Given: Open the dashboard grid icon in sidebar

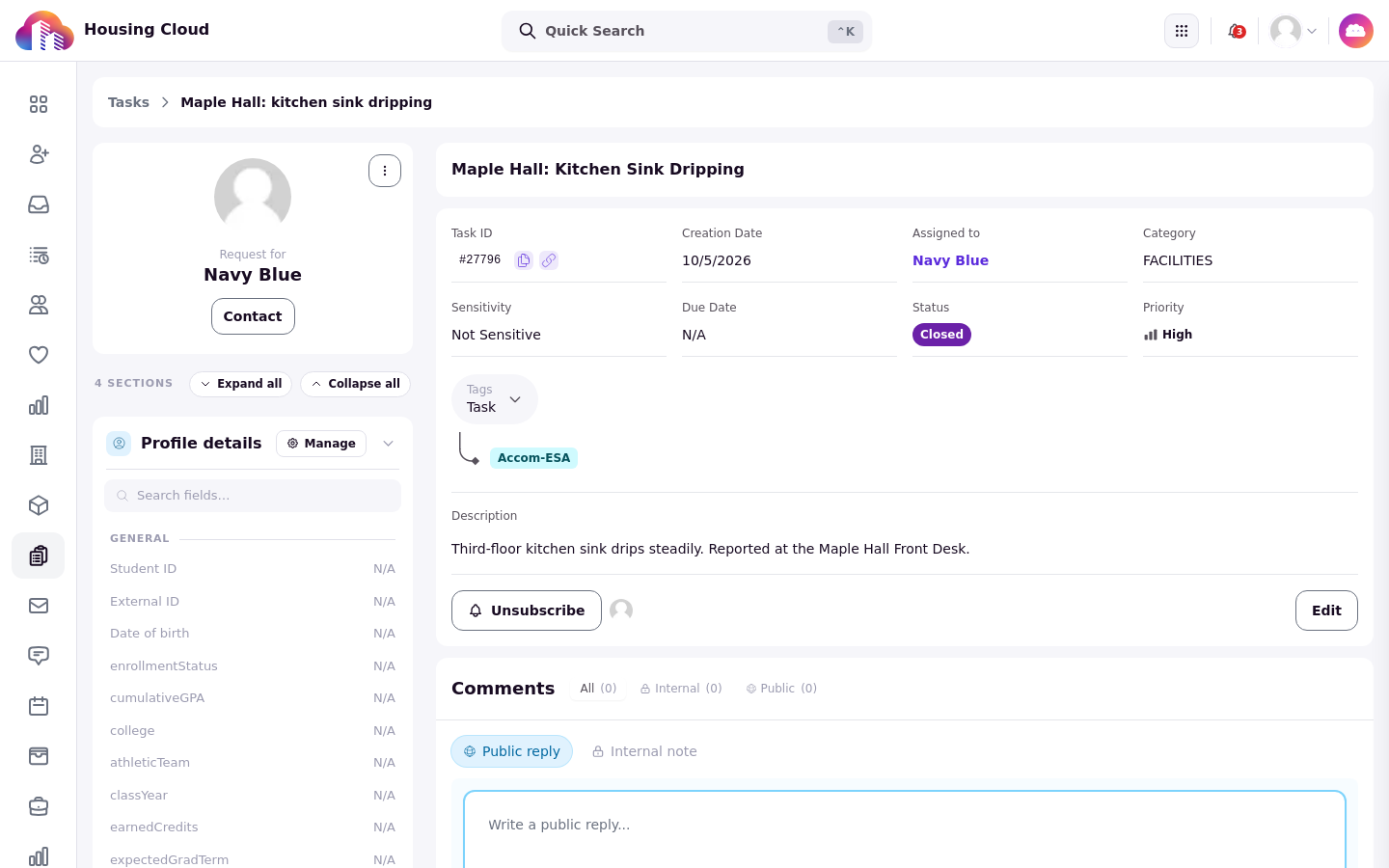Looking at the screenshot, I should [39, 104].
